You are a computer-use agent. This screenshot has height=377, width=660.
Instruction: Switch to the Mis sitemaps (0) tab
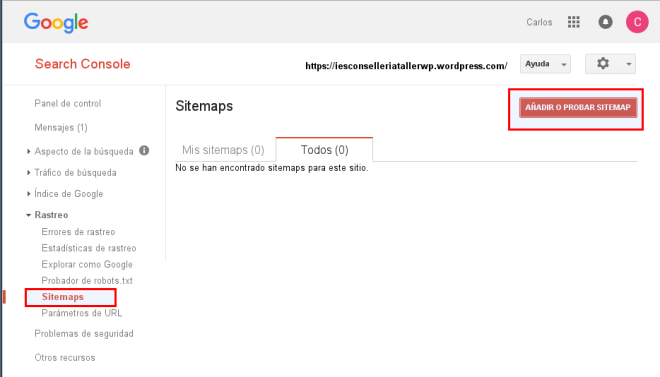223,150
